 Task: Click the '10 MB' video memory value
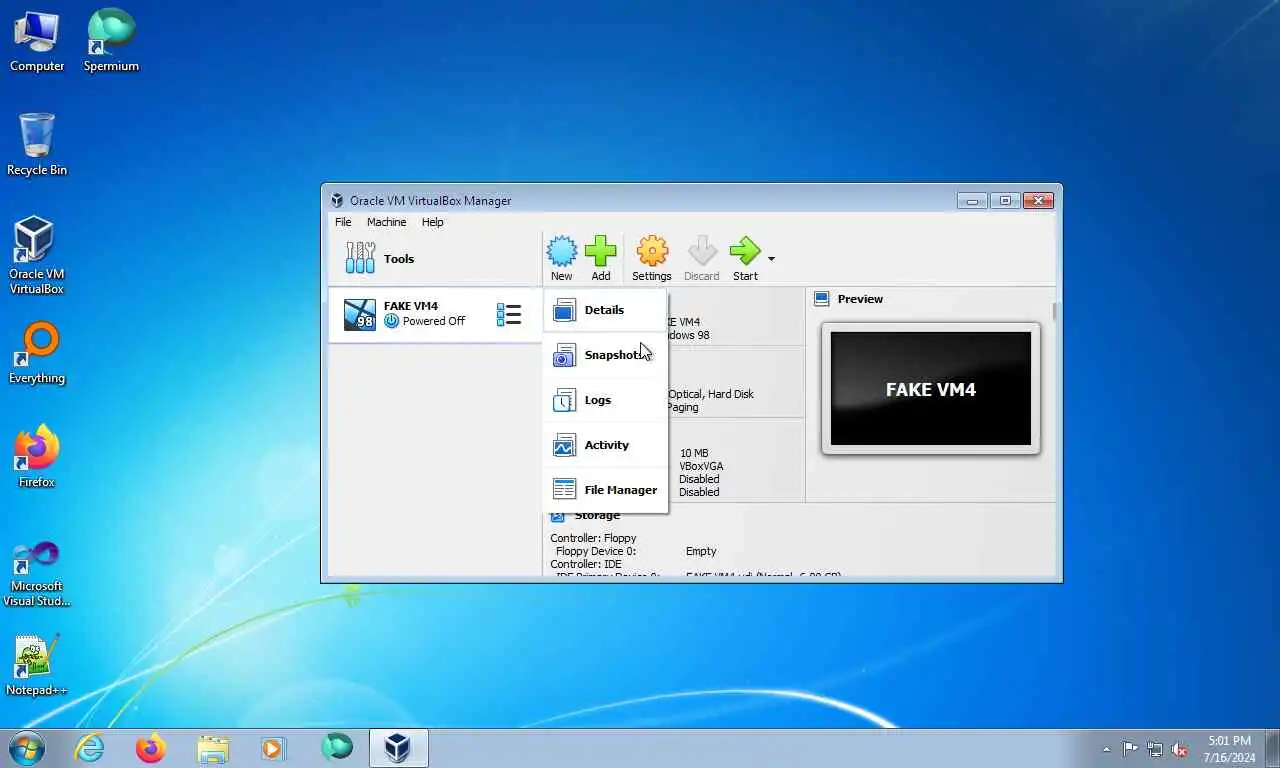(693, 453)
